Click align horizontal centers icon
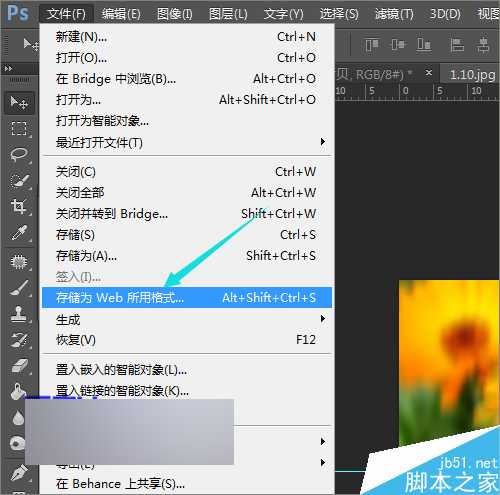This screenshot has width=500, height=495. tap(483, 45)
